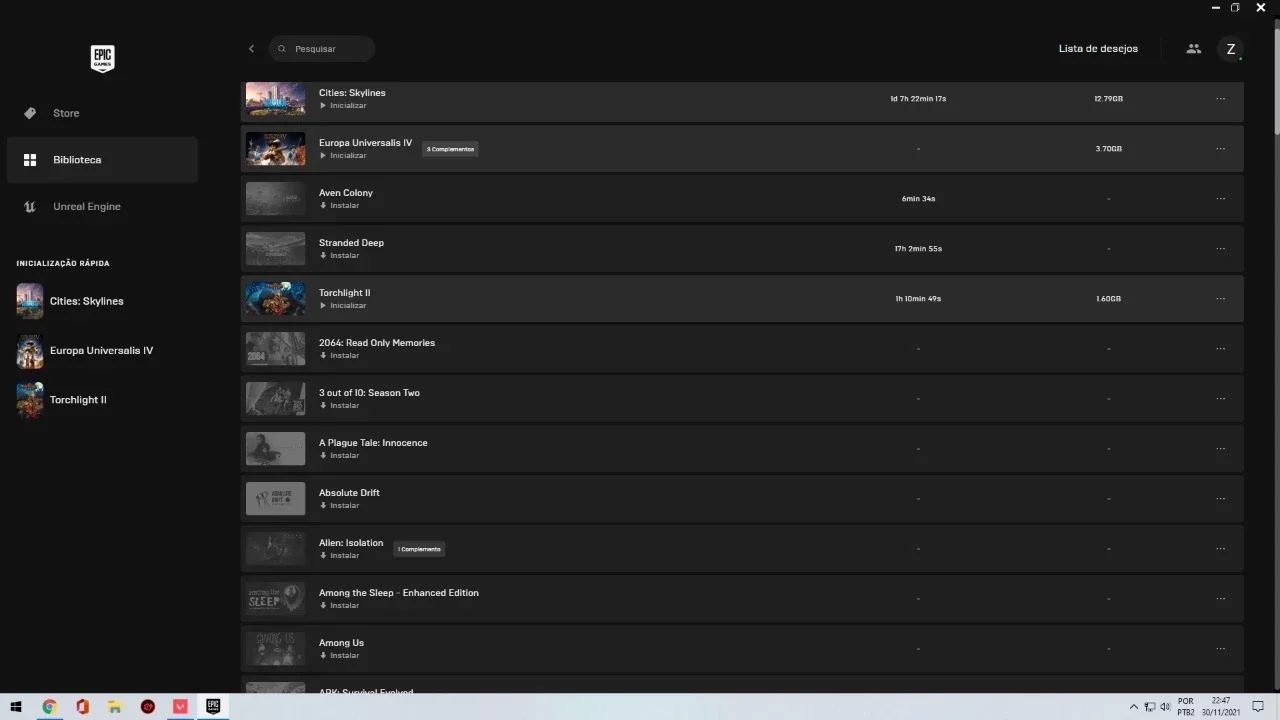Viewport: 1280px width, 720px height.
Task: Open three-dot menu for 2064: Read Only Memories
Action: click(1220, 349)
